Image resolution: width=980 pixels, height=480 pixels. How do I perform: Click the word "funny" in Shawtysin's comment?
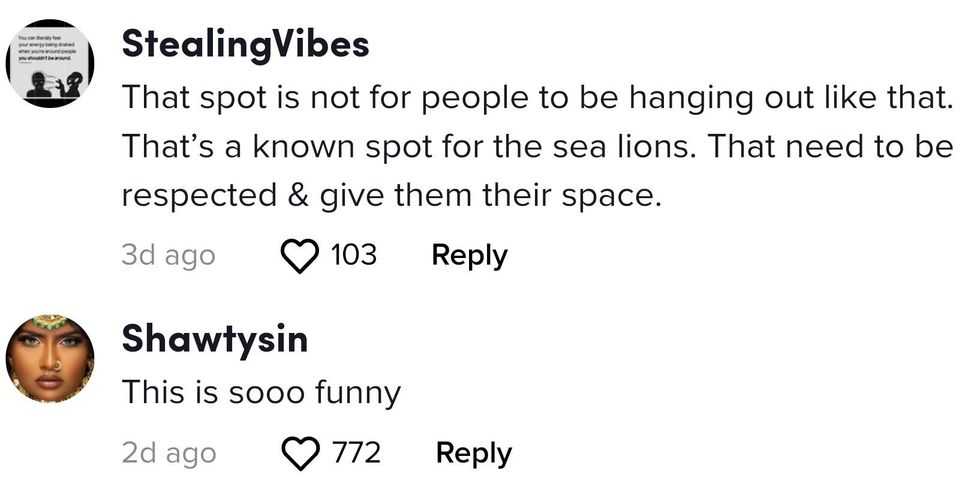(x=357, y=392)
